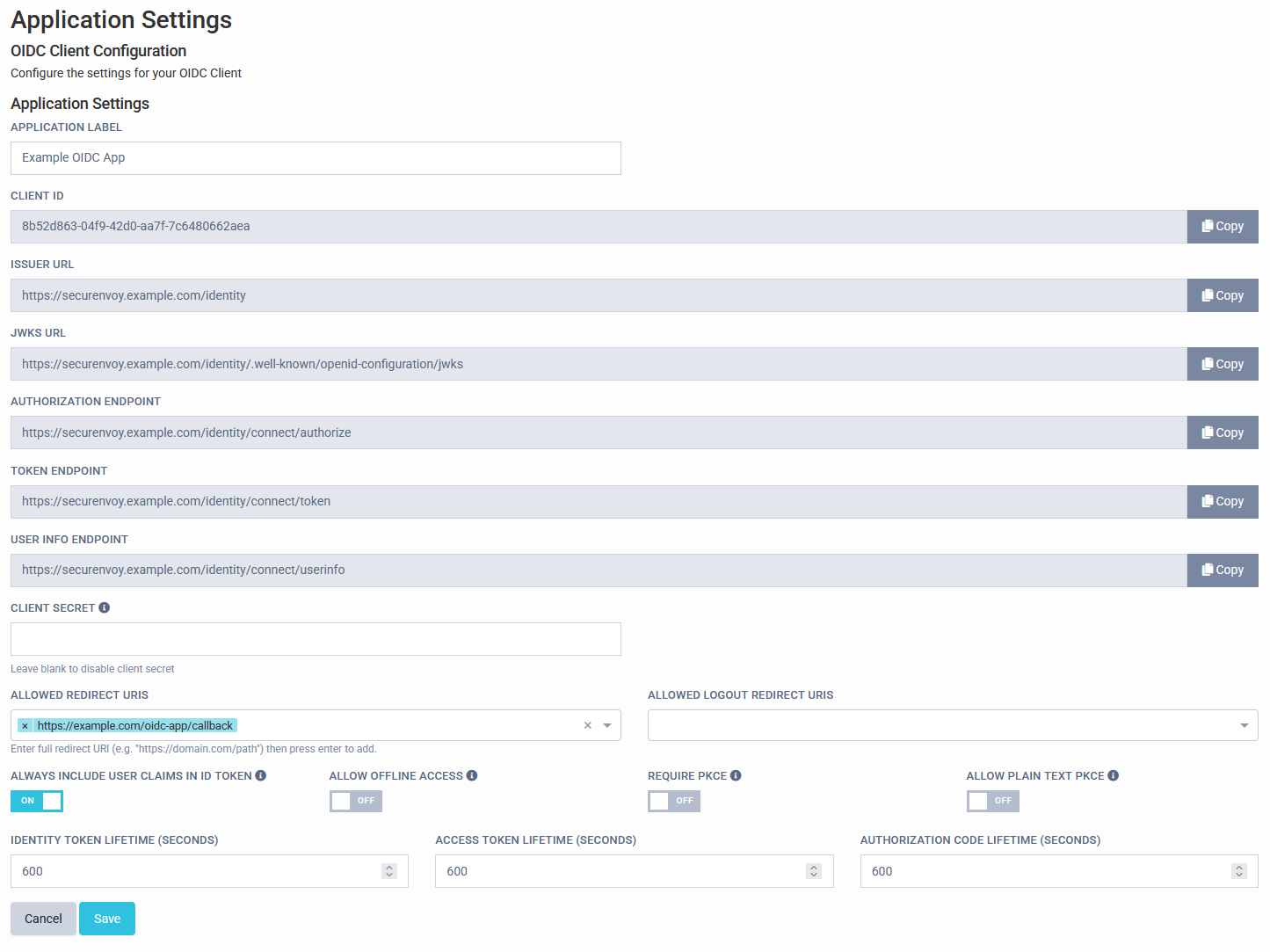
Task: Click the Allow Plain Text PKCE info icon
Action: 1114,775
